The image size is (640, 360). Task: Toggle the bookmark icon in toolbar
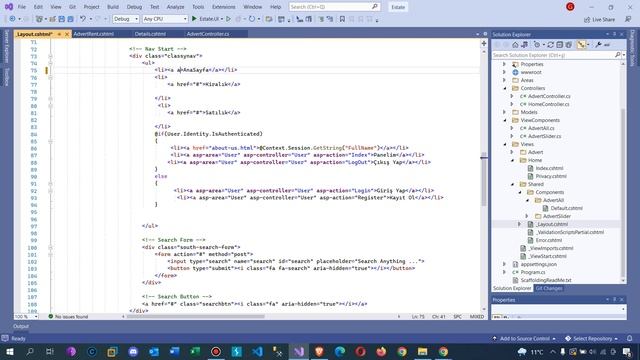(342, 19)
